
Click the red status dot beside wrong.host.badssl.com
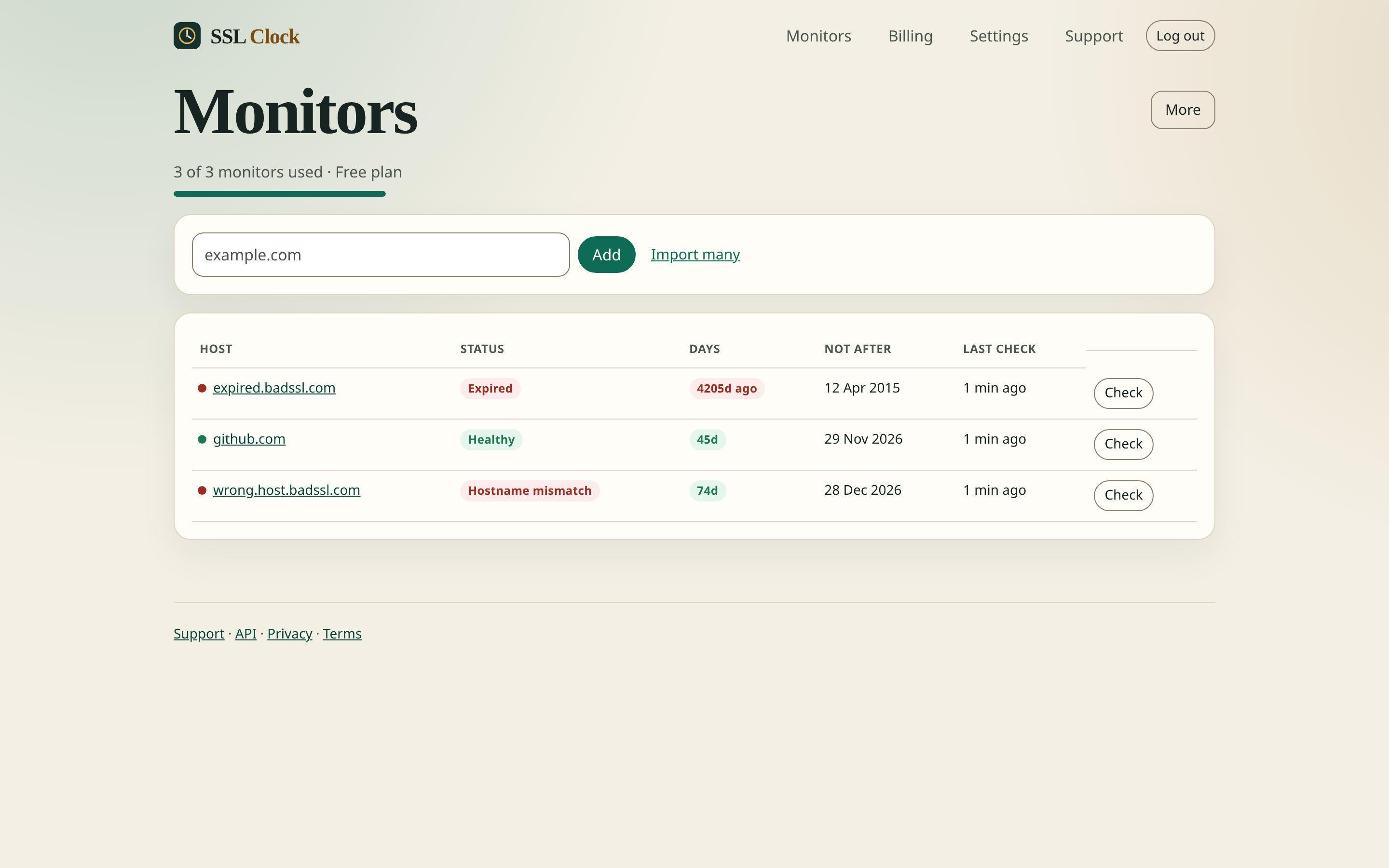point(202,490)
